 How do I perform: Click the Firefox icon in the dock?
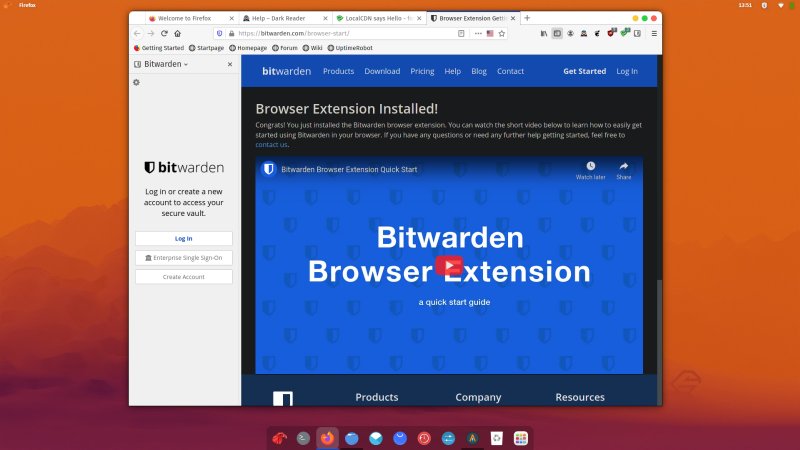click(x=327, y=438)
